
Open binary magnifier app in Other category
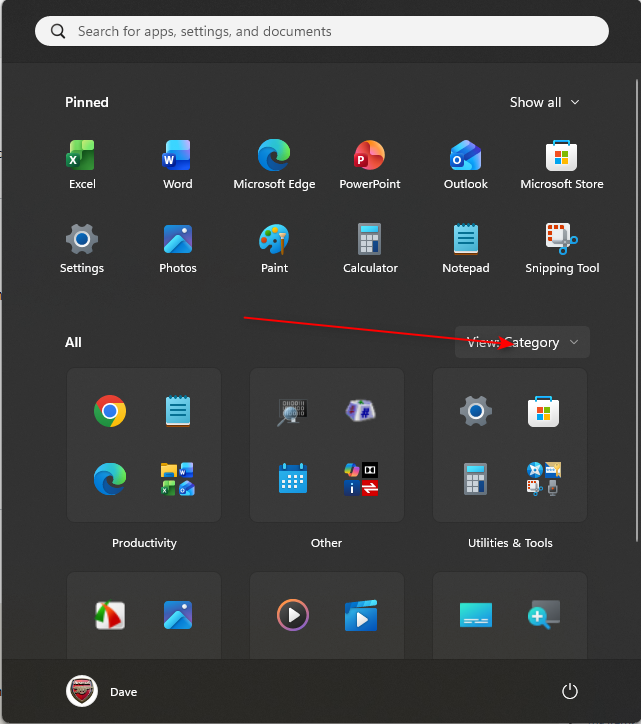(x=293, y=412)
